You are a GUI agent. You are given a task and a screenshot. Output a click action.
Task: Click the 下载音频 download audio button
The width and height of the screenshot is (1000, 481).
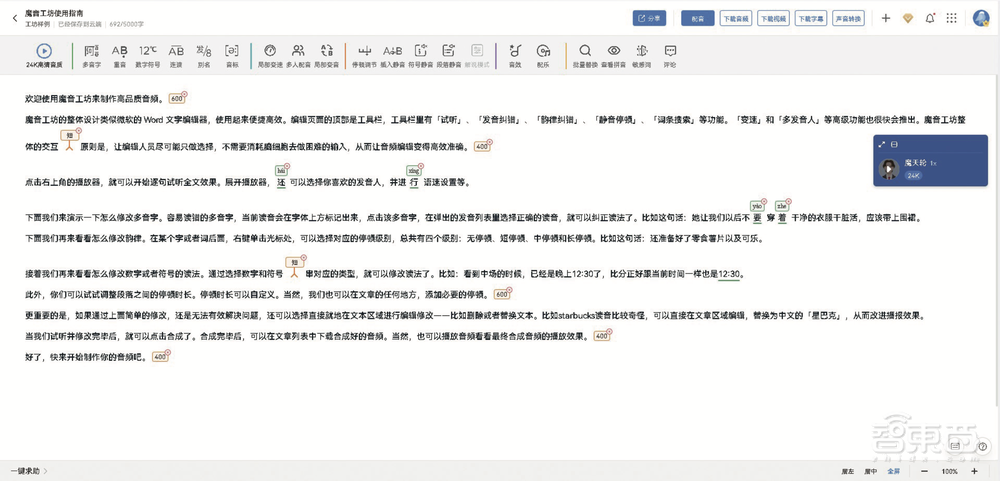(x=735, y=18)
